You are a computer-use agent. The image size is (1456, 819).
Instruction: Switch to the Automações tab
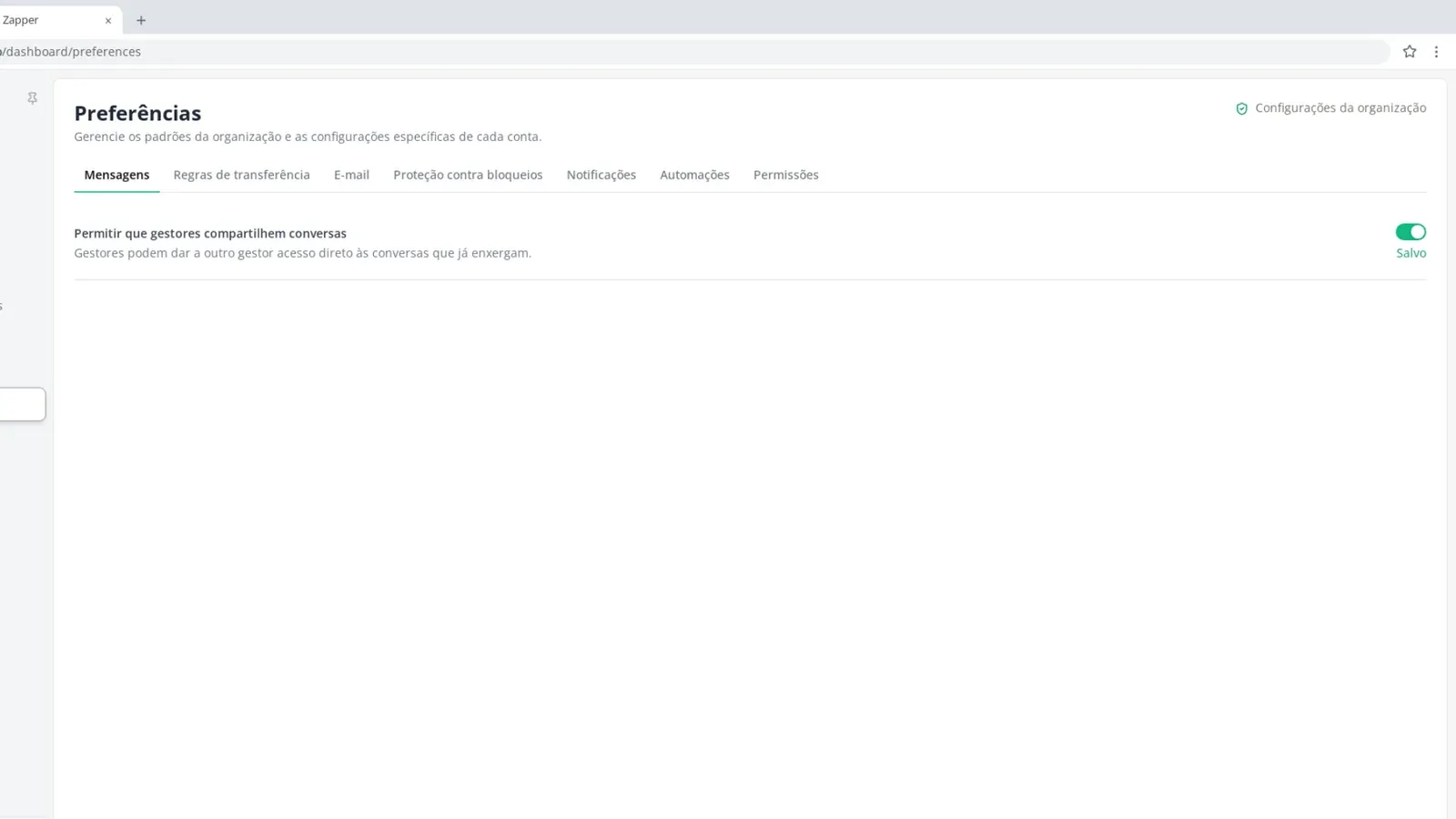click(x=694, y=175)
